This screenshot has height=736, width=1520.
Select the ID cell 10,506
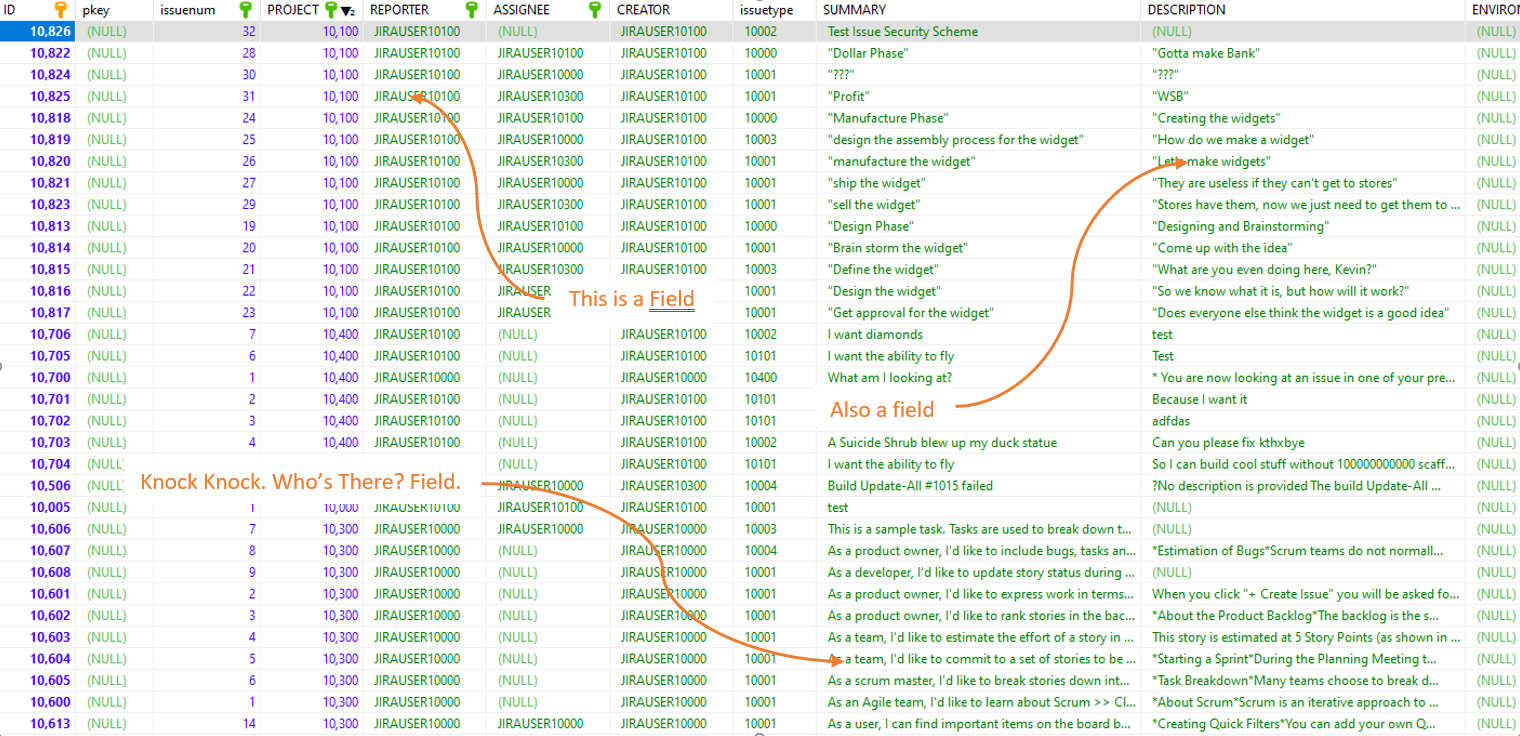coord(50,486)
